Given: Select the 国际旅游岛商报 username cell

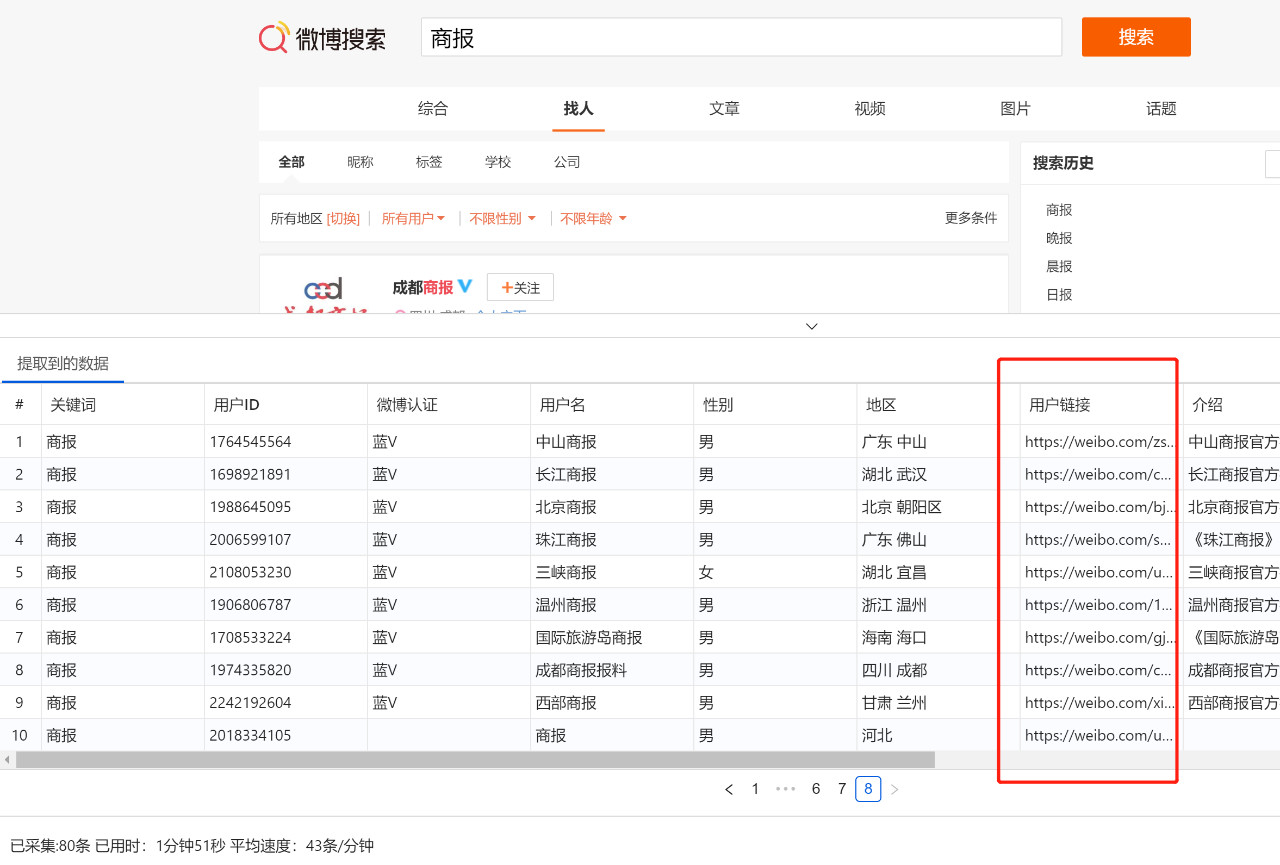Looking at the screenshot, I should pos(612,637).
